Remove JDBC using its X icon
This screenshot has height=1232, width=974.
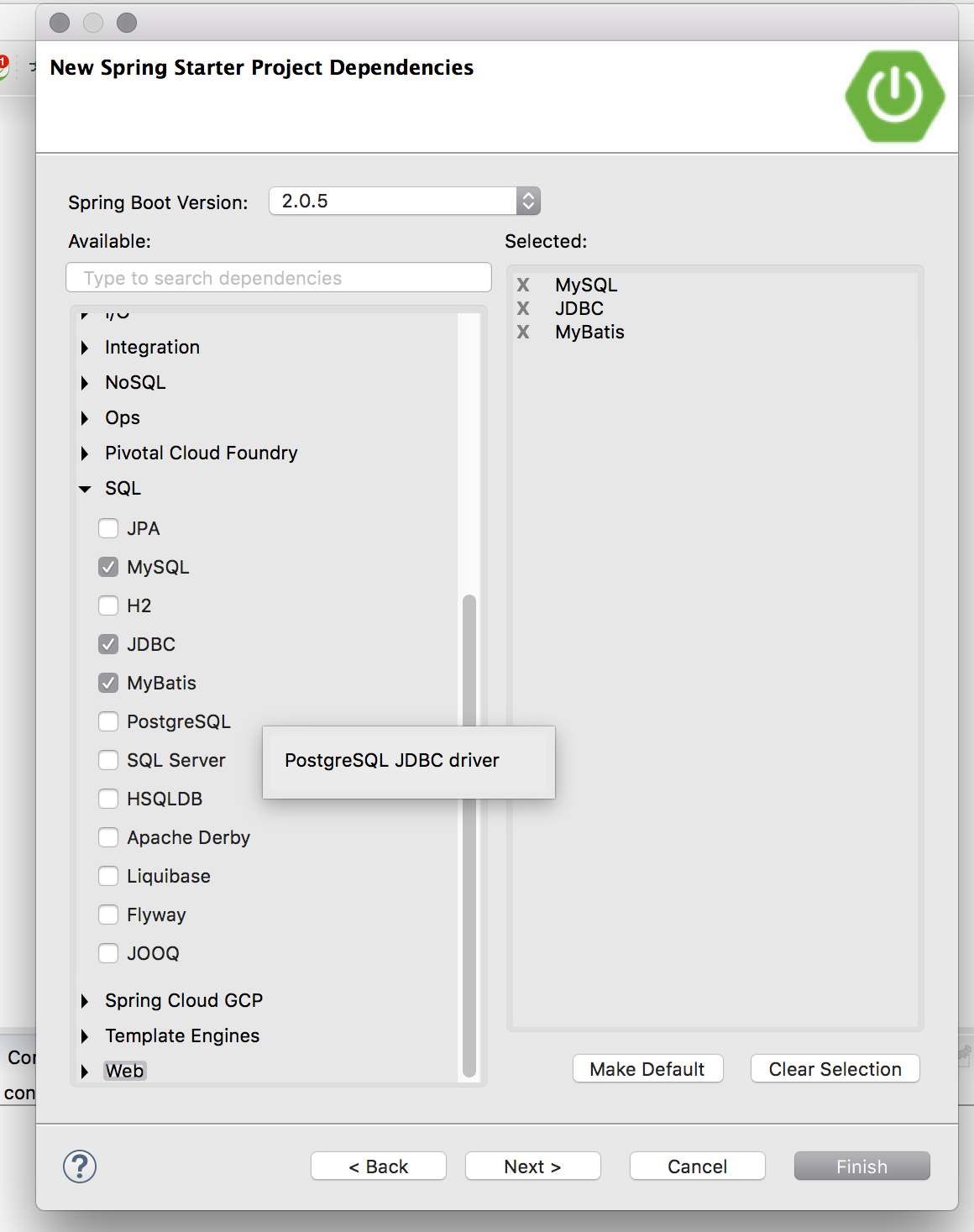click(523, 308)
